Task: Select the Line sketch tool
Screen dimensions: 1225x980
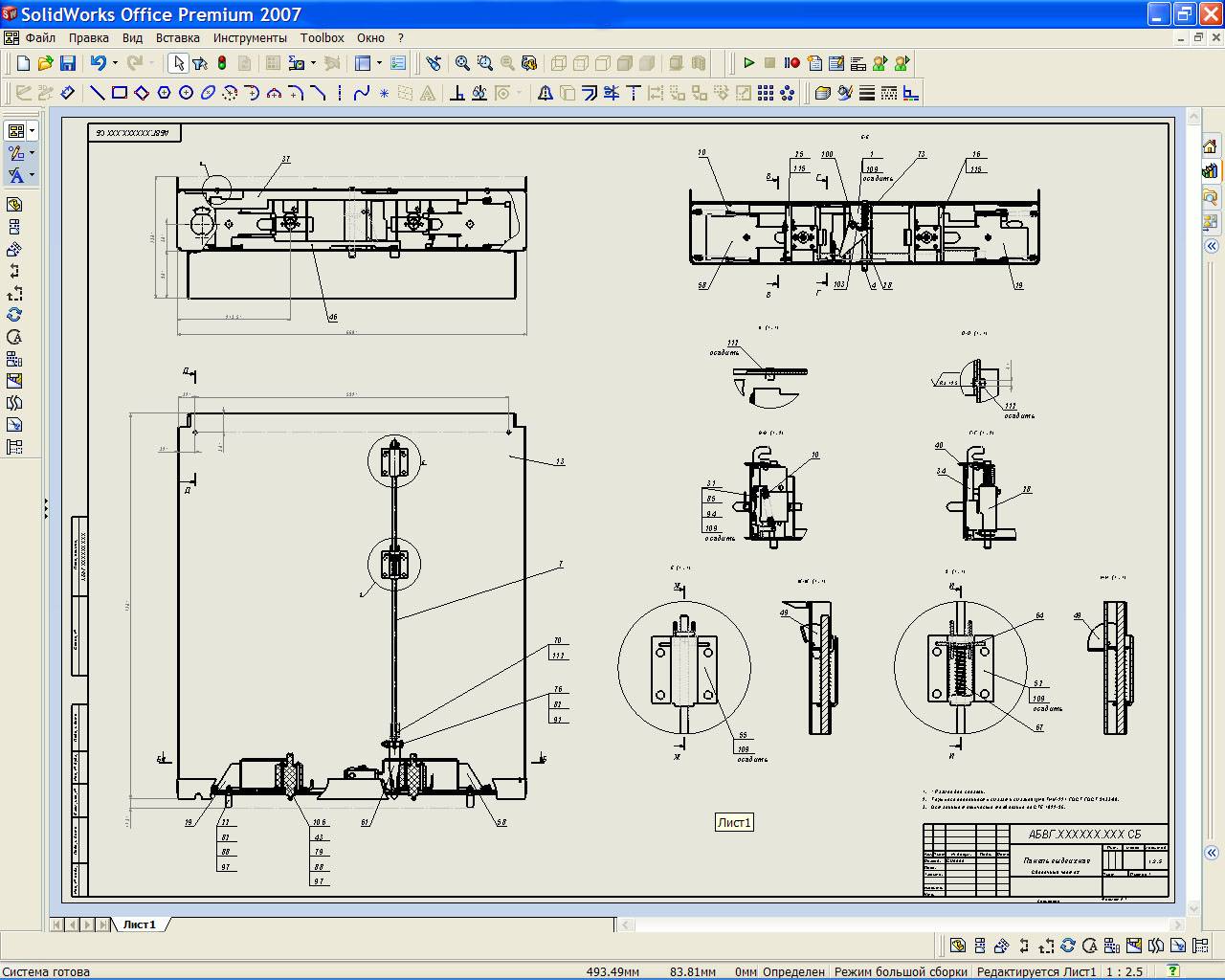Action: point(97,93)
